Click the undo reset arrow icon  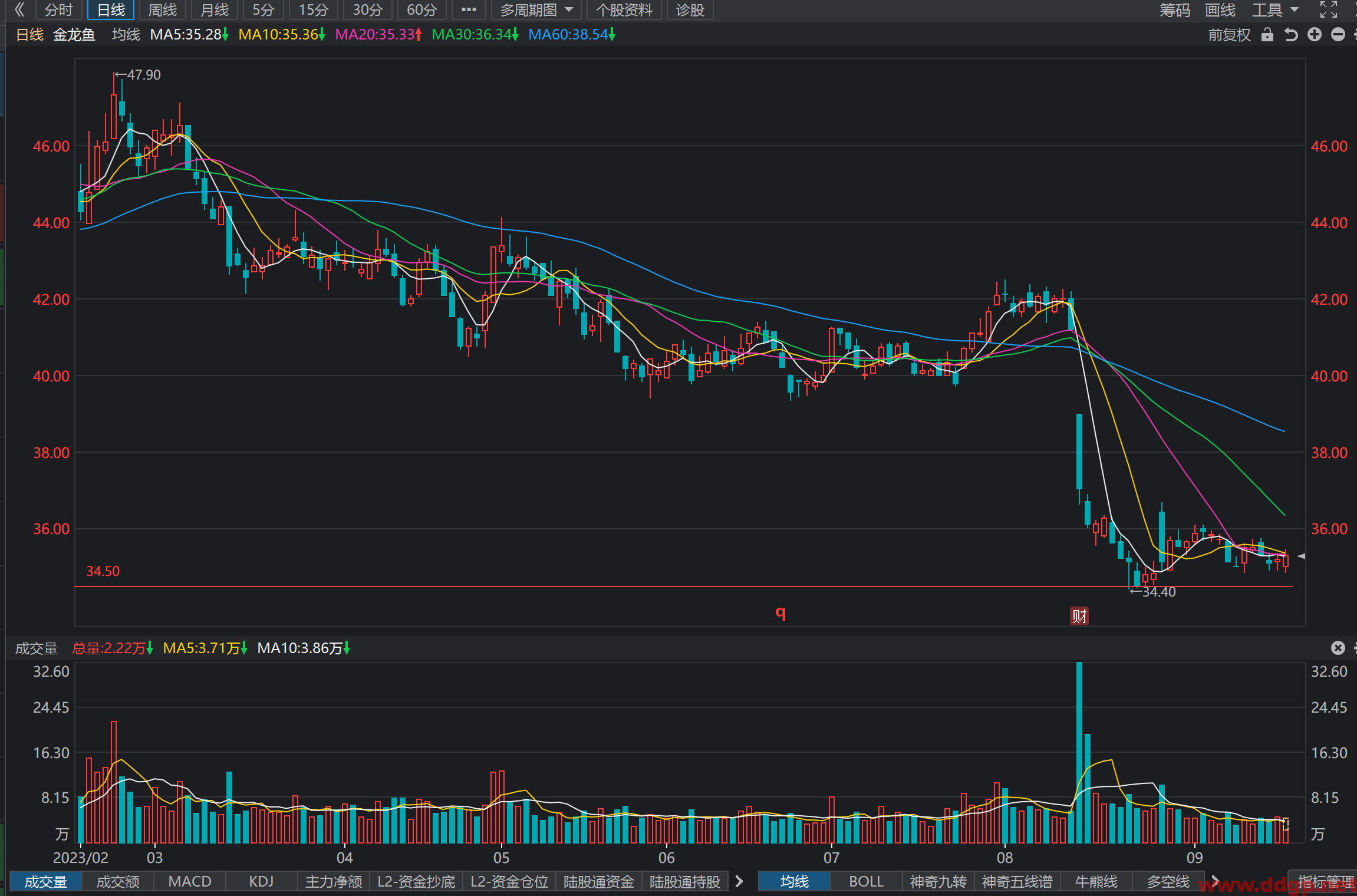[x=1291, y=35]
